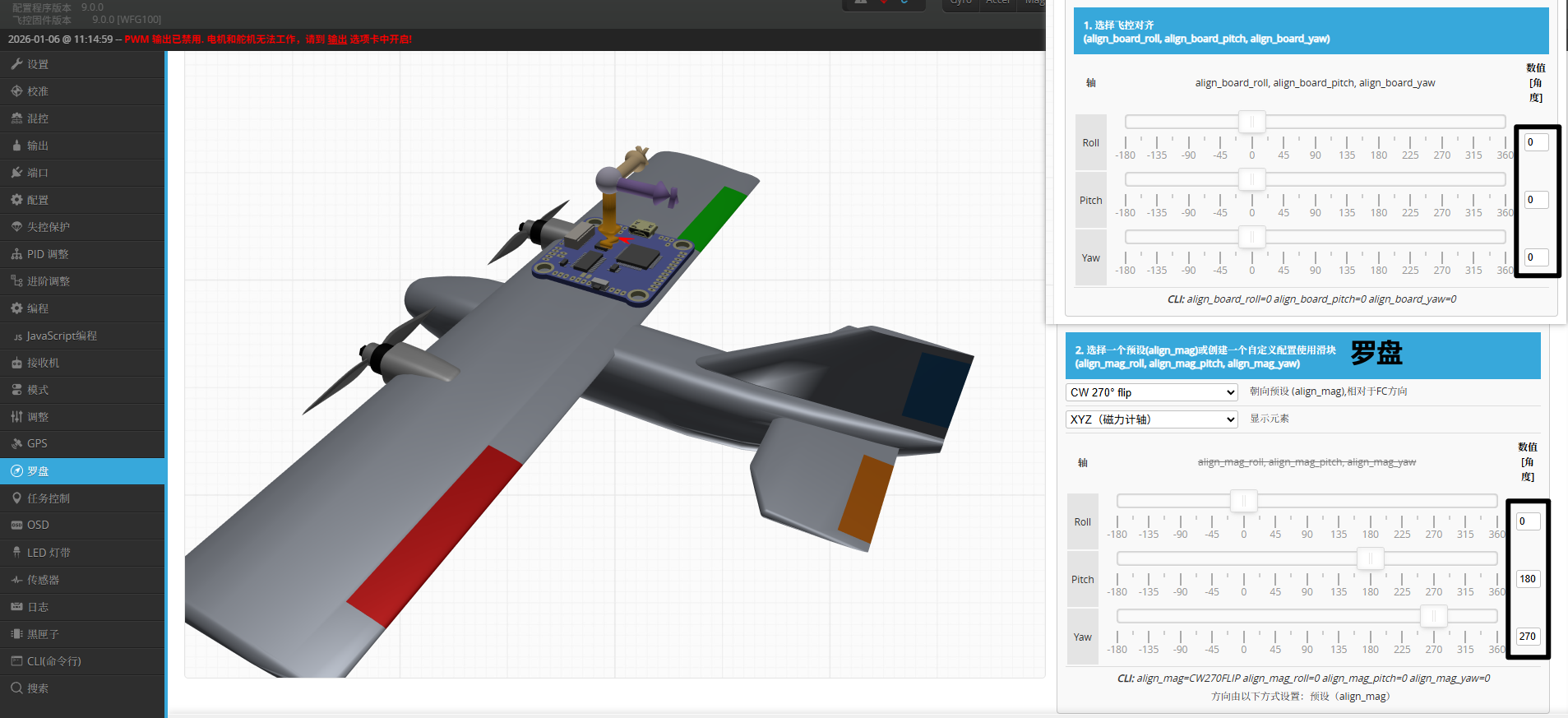
Task: Click the GPS satellite icon
Action: point(16,443)
